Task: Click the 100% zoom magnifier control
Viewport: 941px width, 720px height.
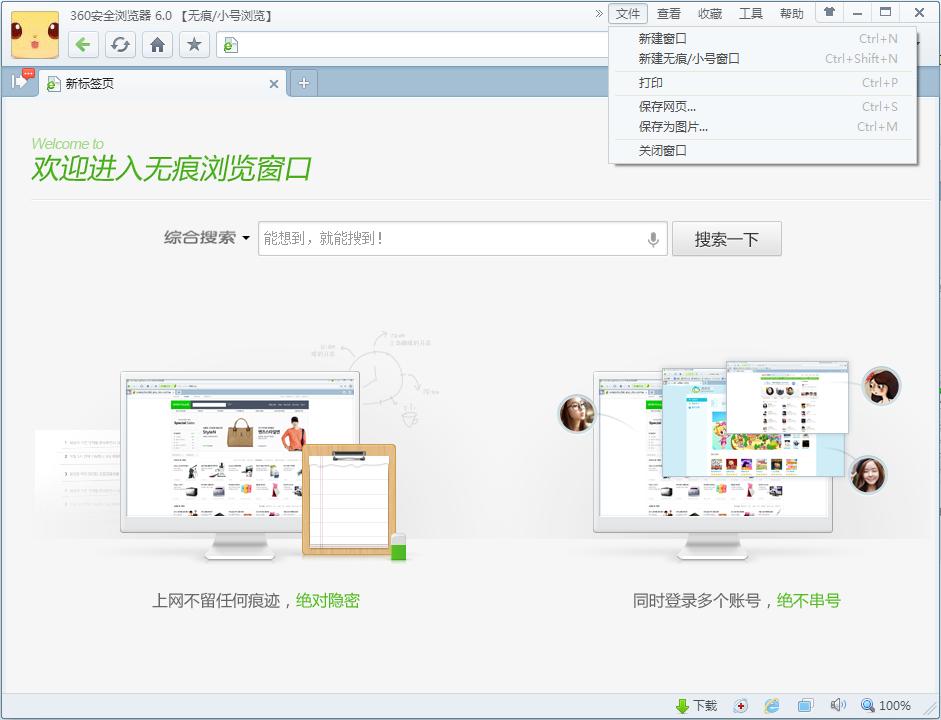Action: [x=886, y=706]
